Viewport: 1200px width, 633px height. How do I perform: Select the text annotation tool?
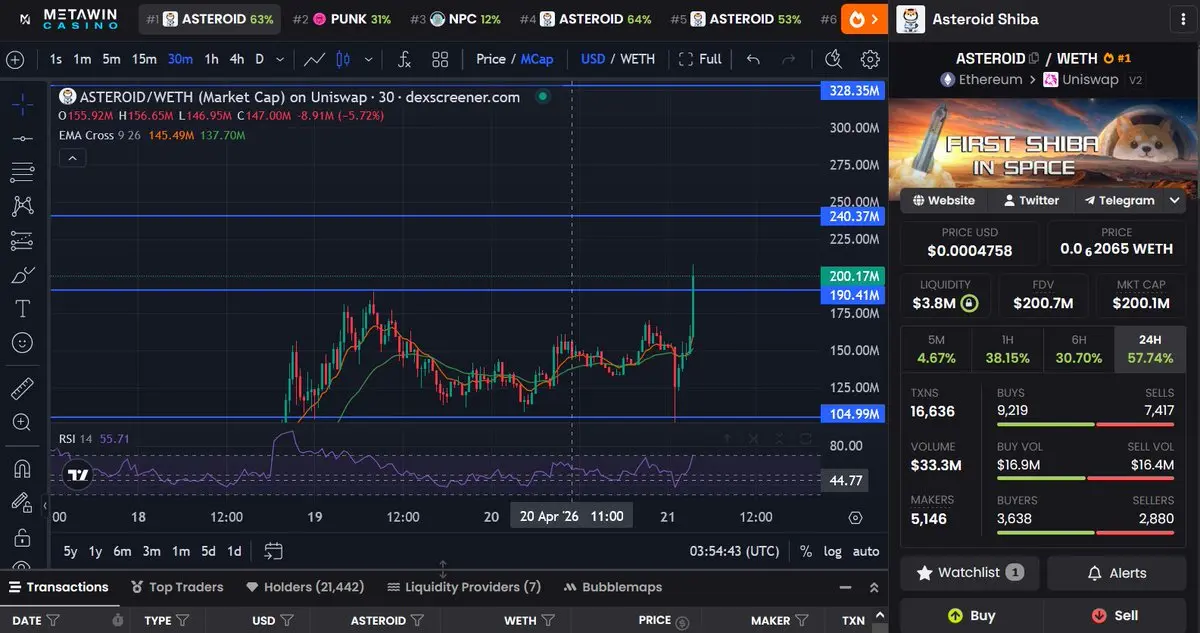22,308
